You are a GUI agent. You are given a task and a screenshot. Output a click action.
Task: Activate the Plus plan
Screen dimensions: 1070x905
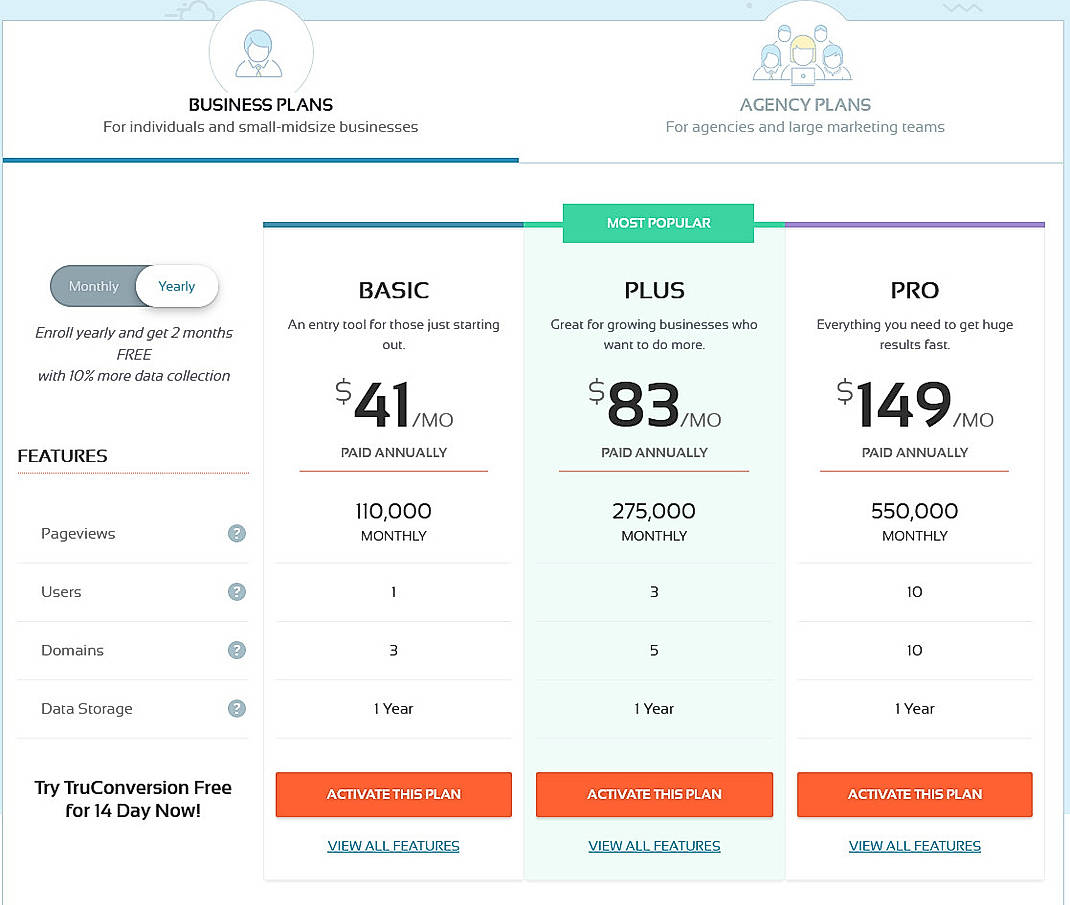coord(654,793)
